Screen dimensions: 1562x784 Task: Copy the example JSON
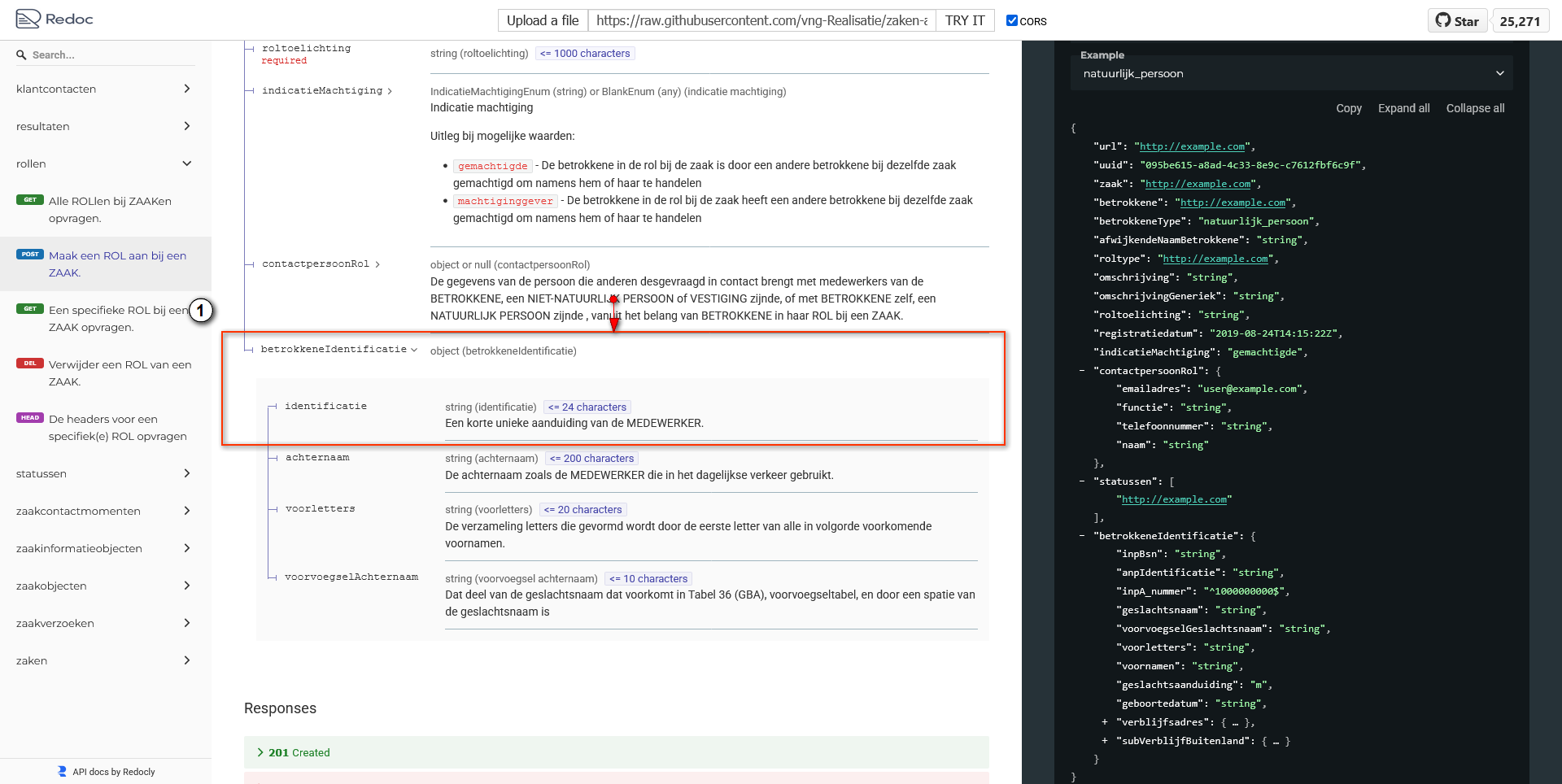(x=1348, y=108)
